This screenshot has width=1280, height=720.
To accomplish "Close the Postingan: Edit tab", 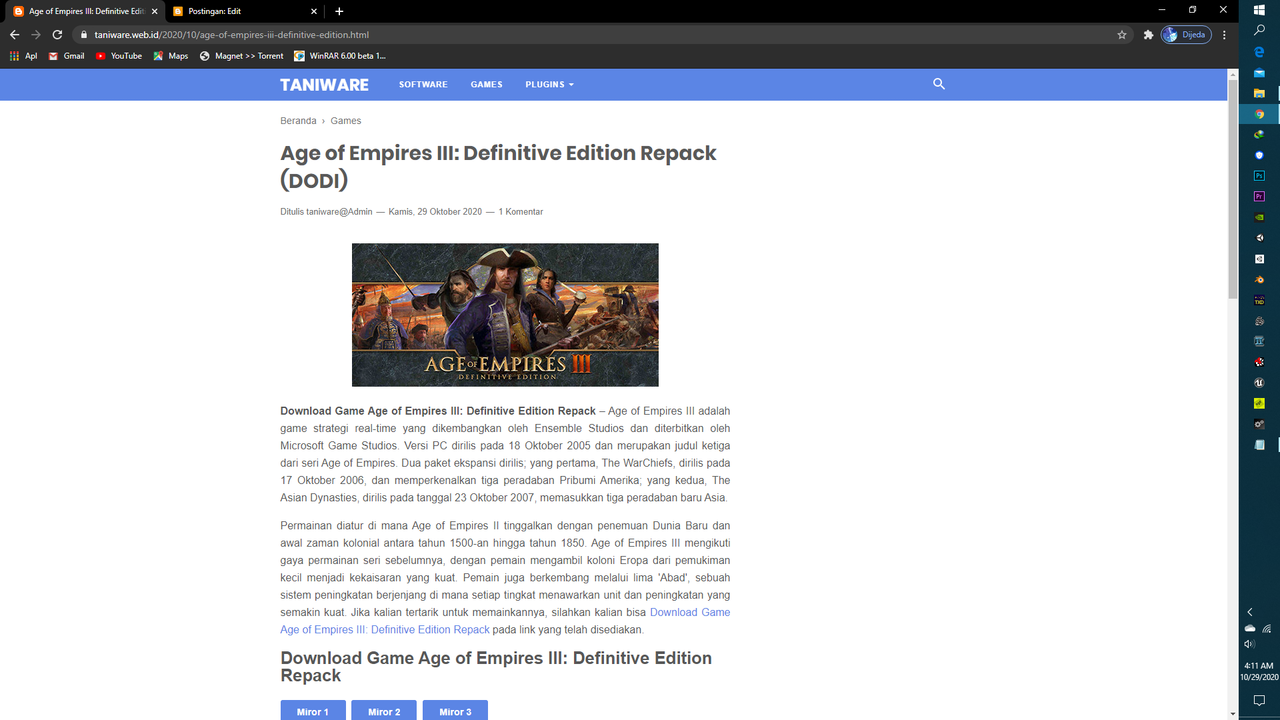I will pyautogui.click(x=314, y=11).
